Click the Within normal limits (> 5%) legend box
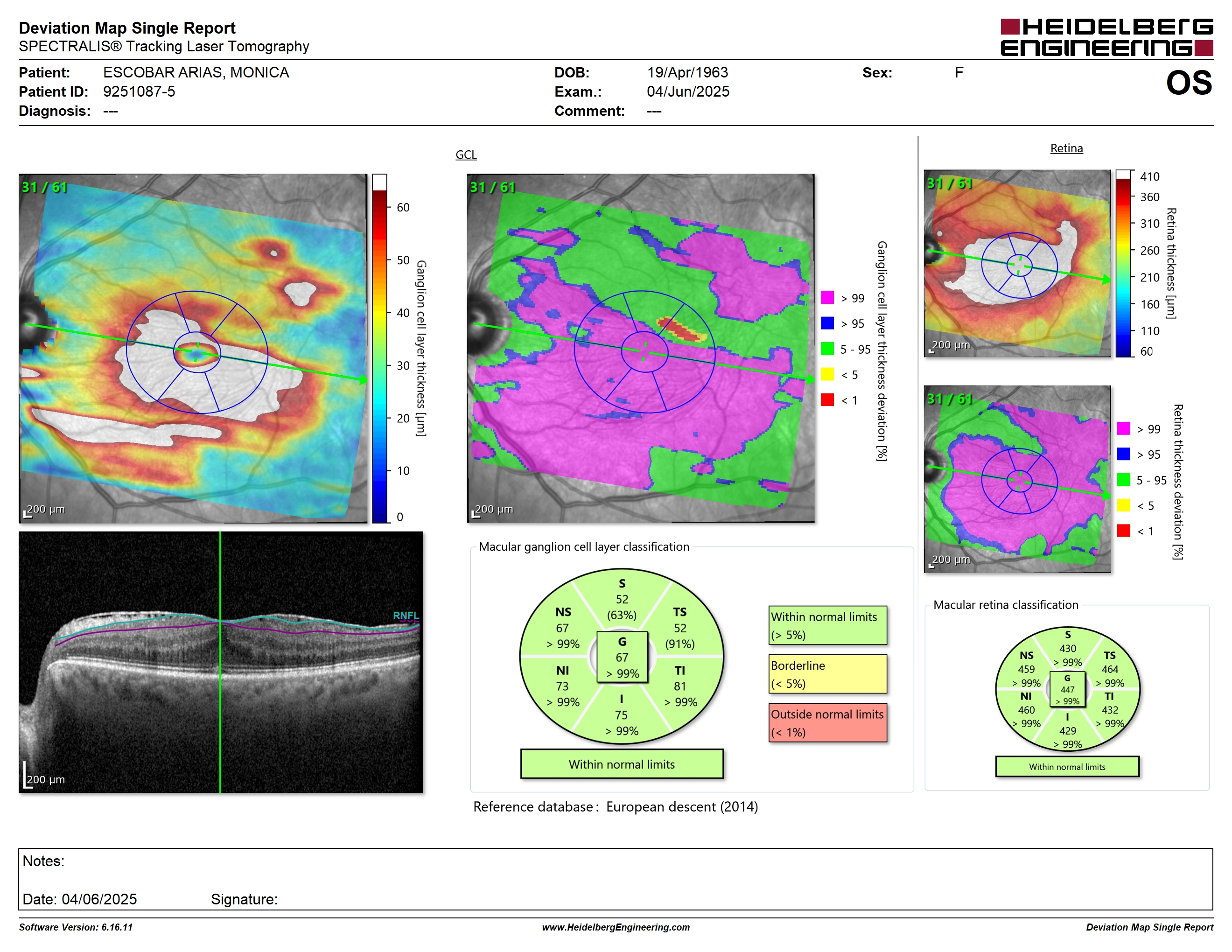This screenshot has width=1232, height=952. click(827, 625)
